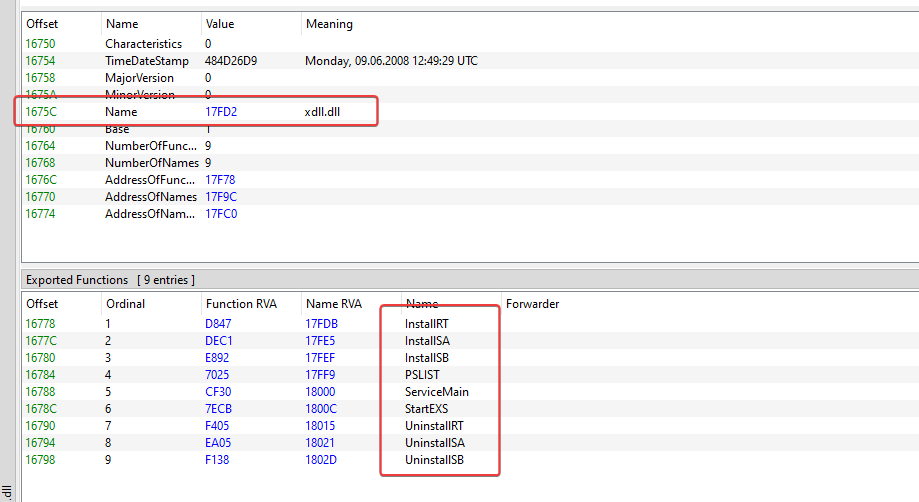Click export offset 16778

pos(40,324)
